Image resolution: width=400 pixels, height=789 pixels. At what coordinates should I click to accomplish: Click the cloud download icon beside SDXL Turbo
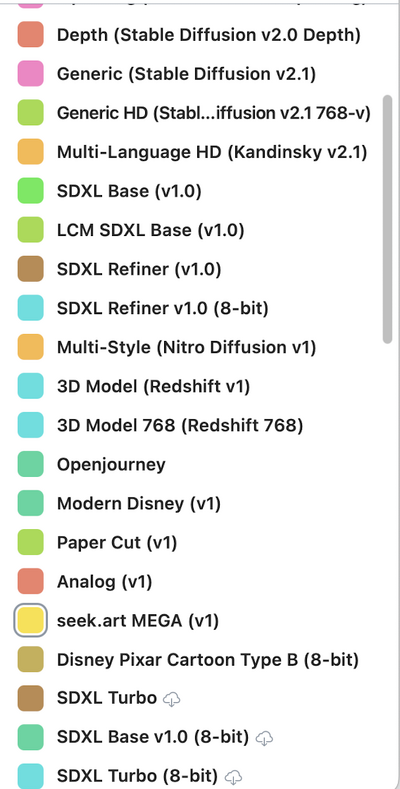[172, 698]
